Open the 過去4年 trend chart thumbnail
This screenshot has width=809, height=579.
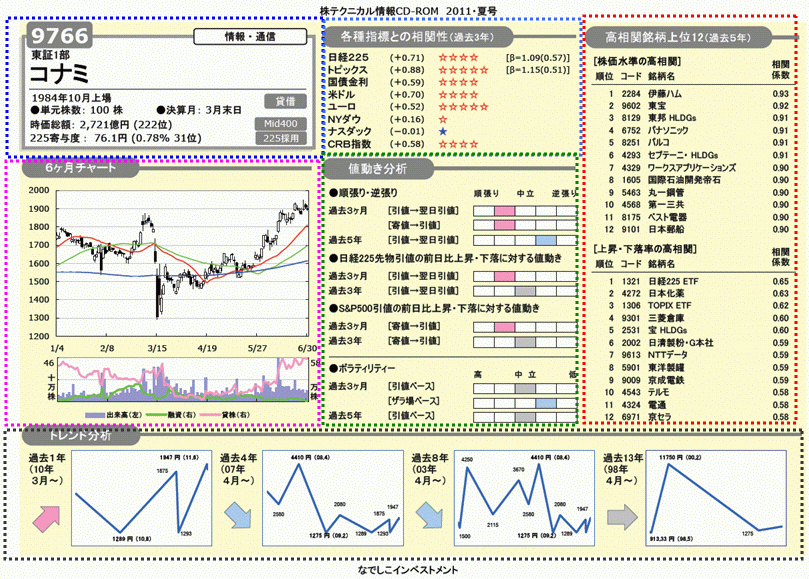pos(333,498)
